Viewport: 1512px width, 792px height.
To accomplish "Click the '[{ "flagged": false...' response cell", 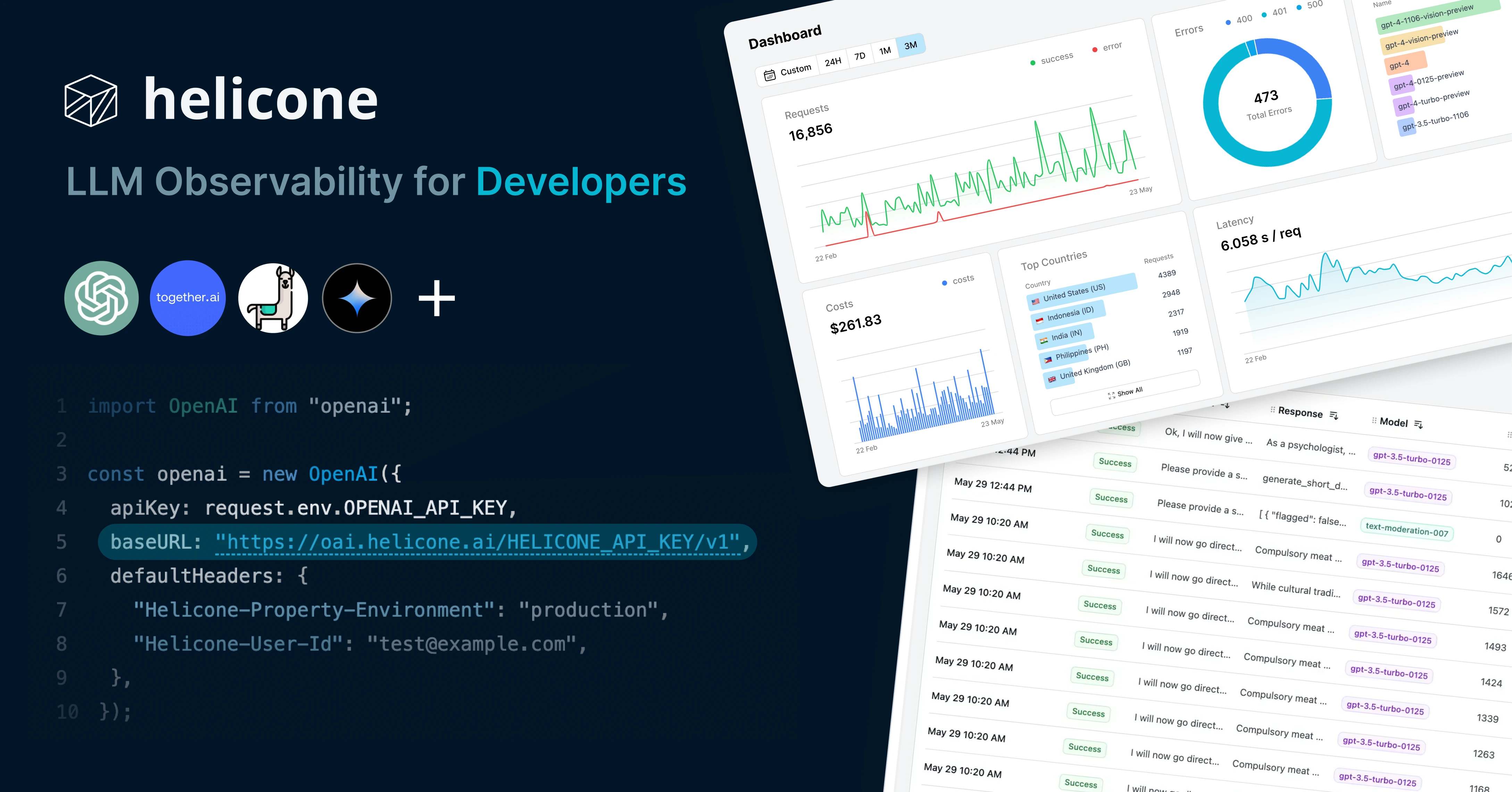I will point(1302,518).
